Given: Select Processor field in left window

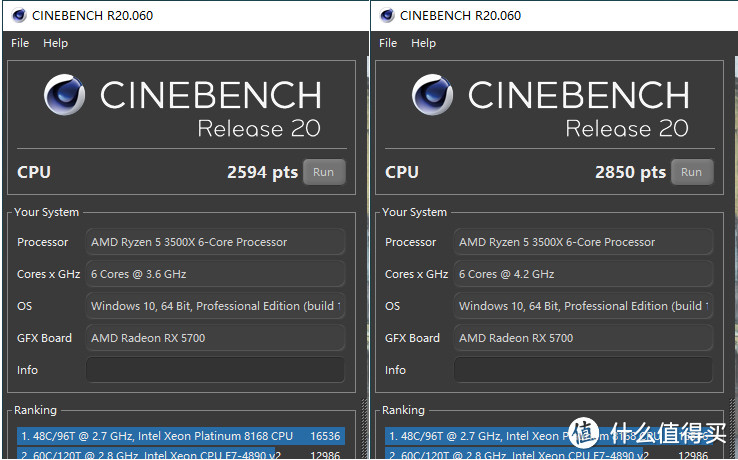Looking at the screenshot, I should click(215, 242).
